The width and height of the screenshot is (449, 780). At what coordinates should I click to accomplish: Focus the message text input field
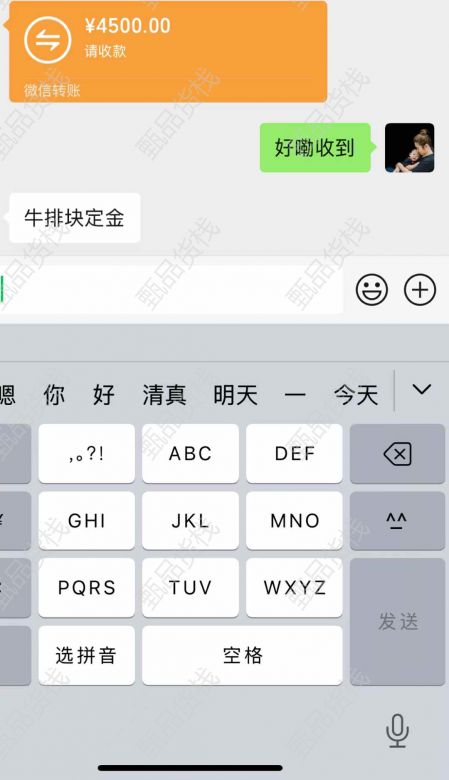click(x=171, y=290)
